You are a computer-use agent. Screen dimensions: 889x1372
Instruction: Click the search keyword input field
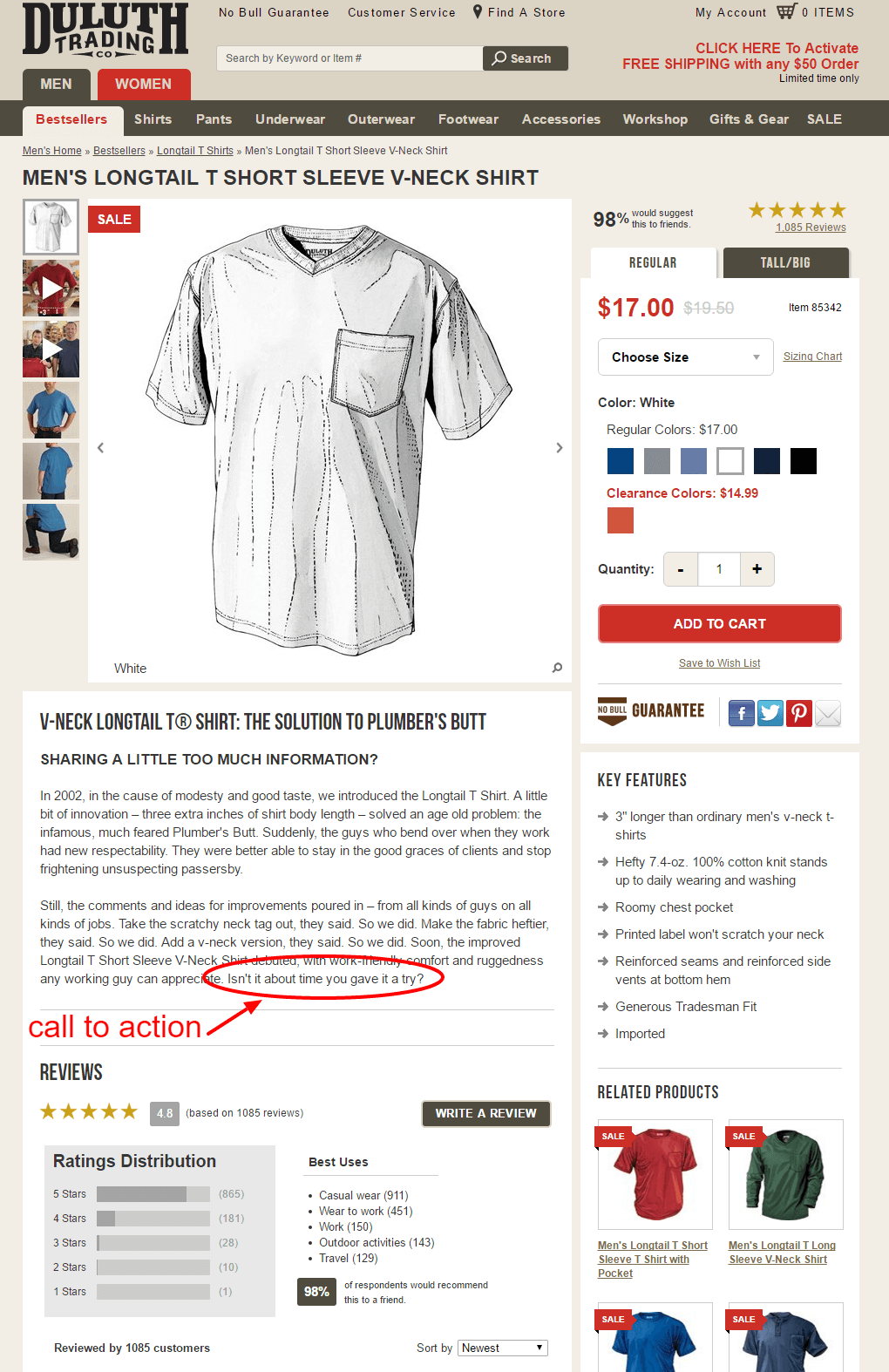[x=349, y=58]
